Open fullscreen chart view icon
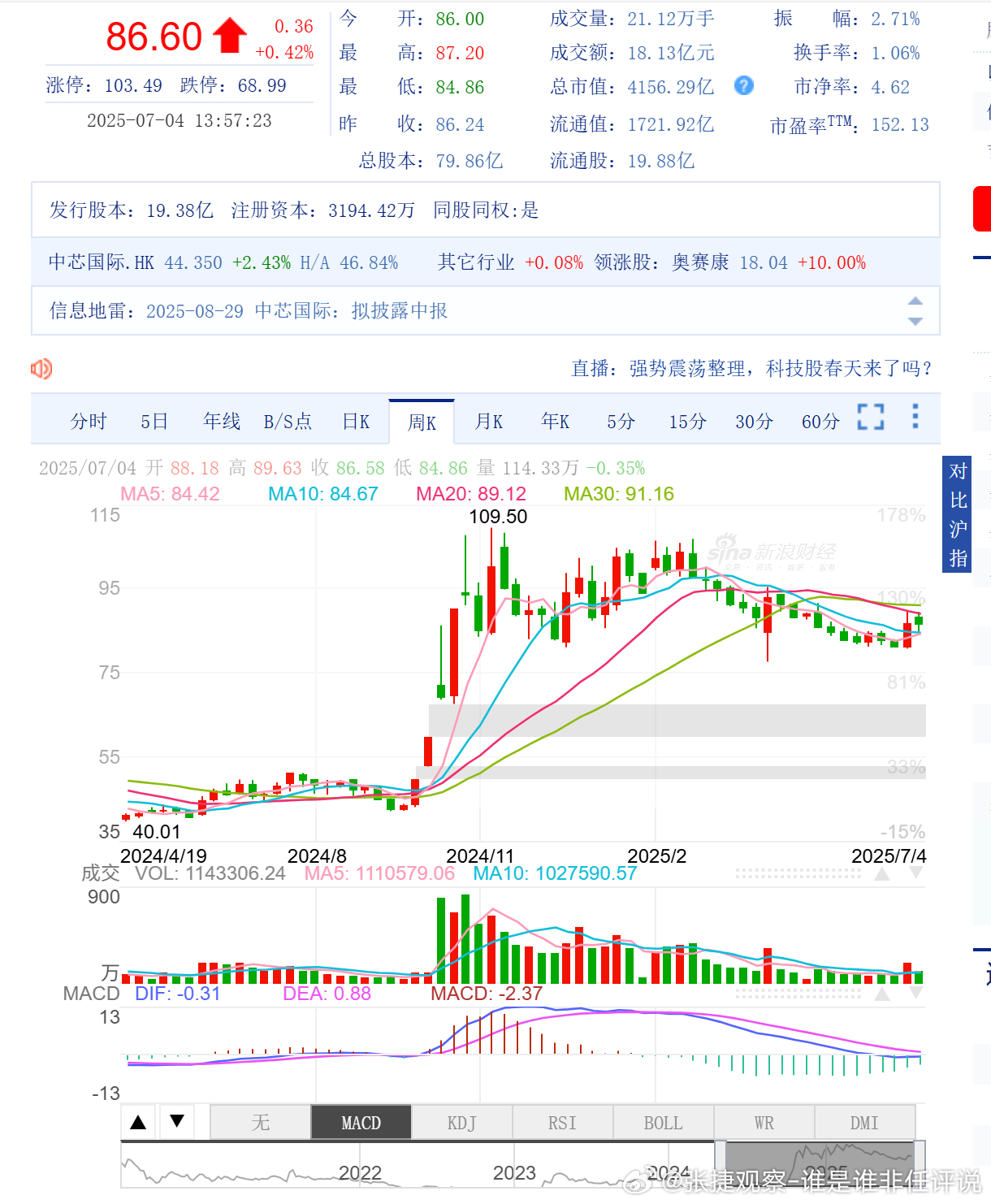Screen dimensions: 991x1204 871,417
